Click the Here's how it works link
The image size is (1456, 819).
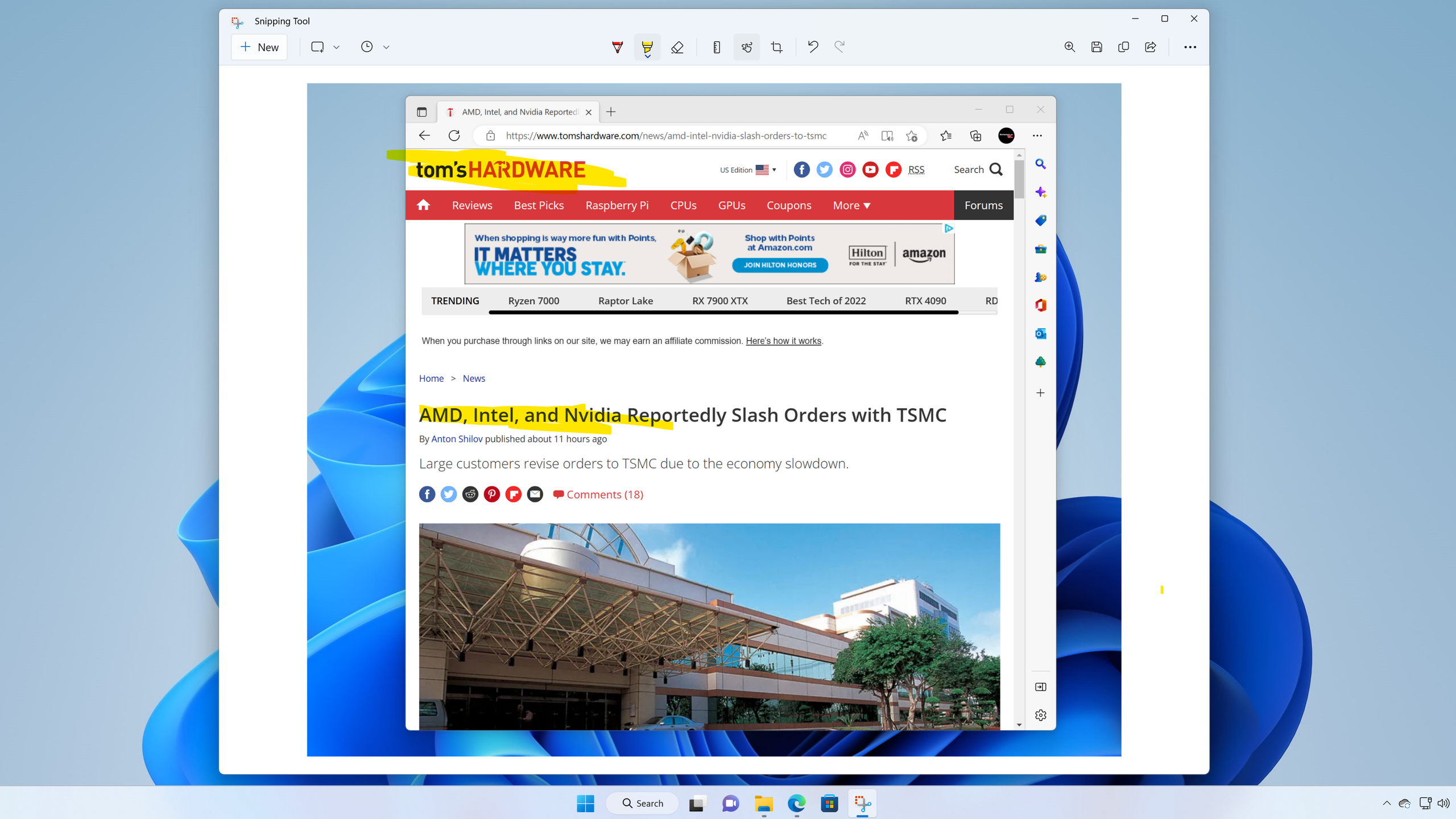(x=783, y=341)
